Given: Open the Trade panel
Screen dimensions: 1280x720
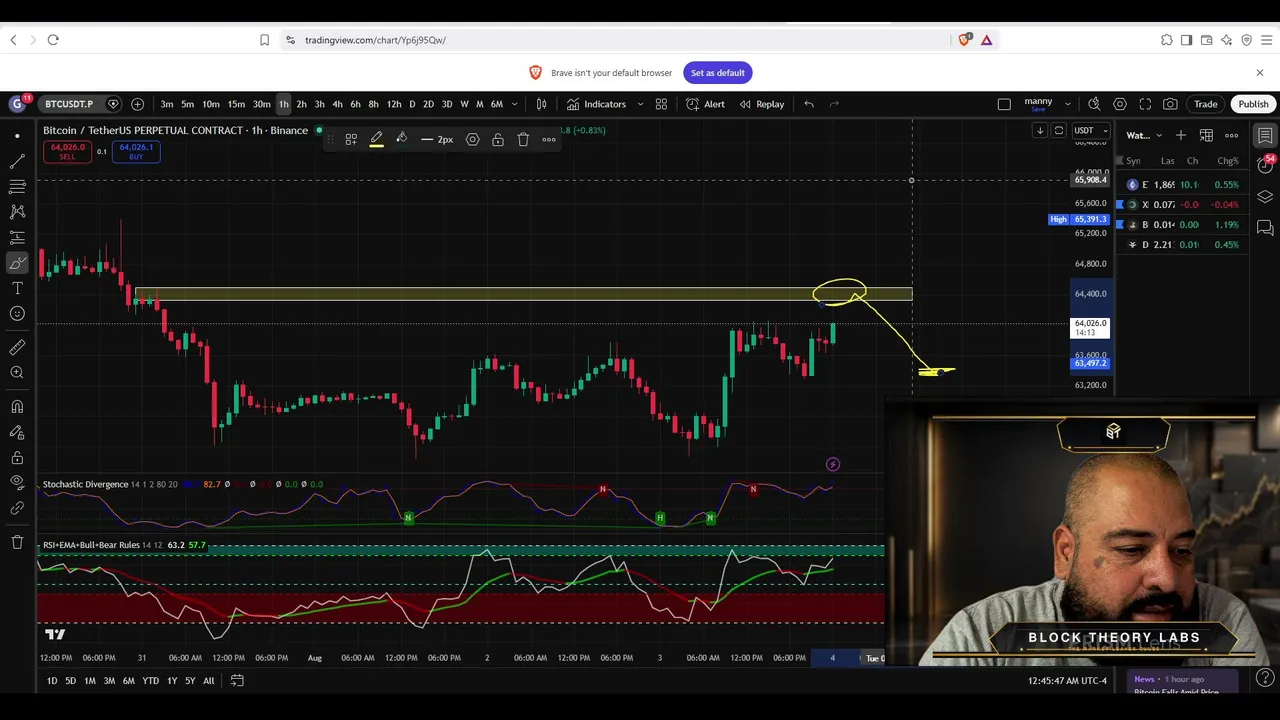Looking at the screenshot, I should (x=1205, y=104).
